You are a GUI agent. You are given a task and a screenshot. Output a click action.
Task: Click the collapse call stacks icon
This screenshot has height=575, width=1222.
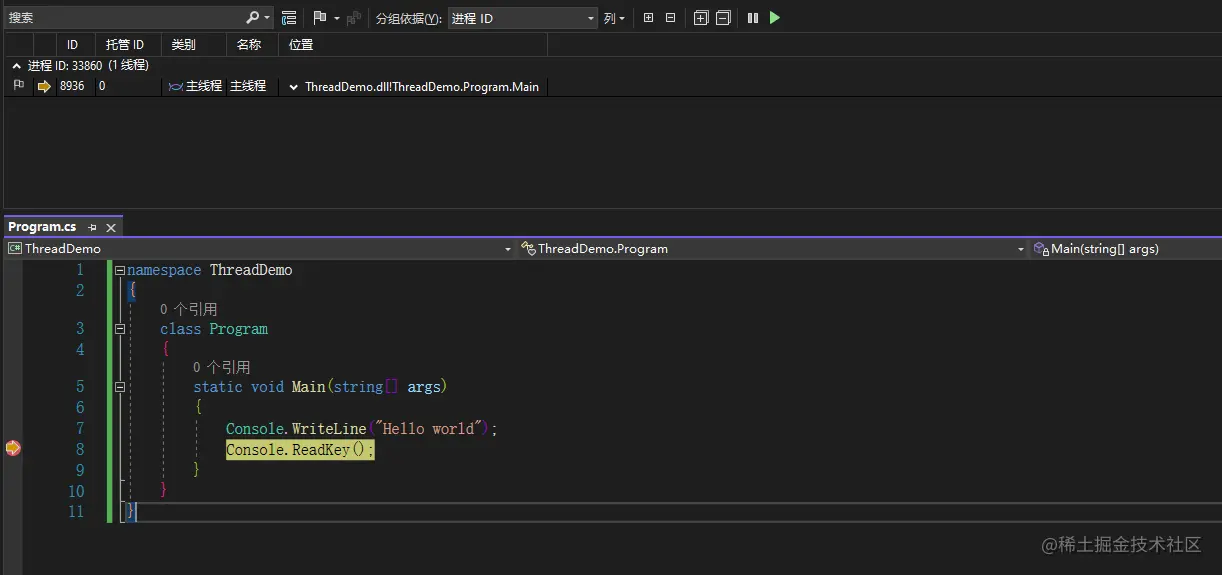pyautogui.click(x=723, y=18)
